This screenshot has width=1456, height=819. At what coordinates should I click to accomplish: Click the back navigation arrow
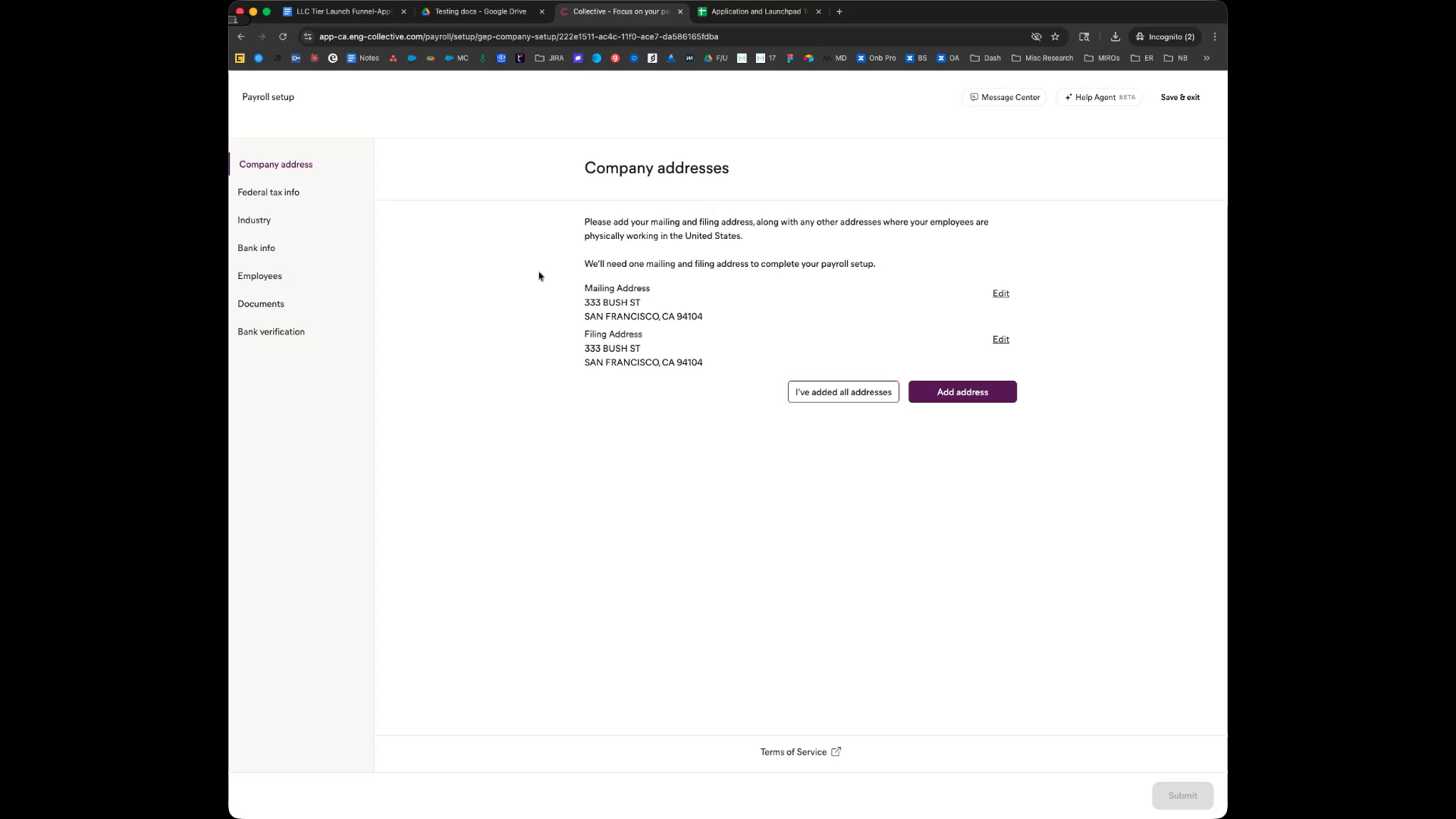click(x=241, y=36)
